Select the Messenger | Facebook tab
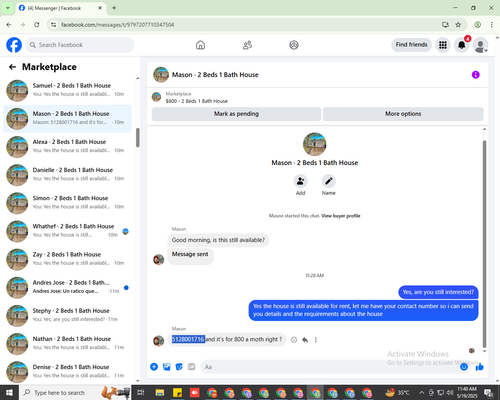Viewport: 500px width, 400px height. coord(61,8)
